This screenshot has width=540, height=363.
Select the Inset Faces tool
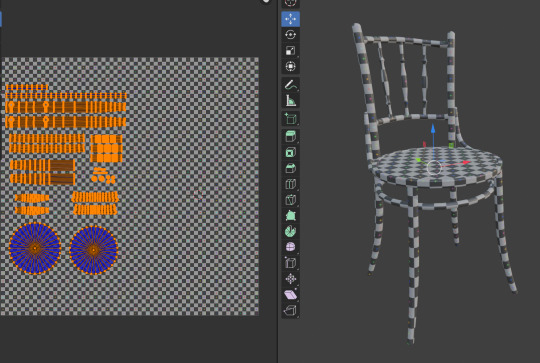pyautogui.click(x=290, y=152)
